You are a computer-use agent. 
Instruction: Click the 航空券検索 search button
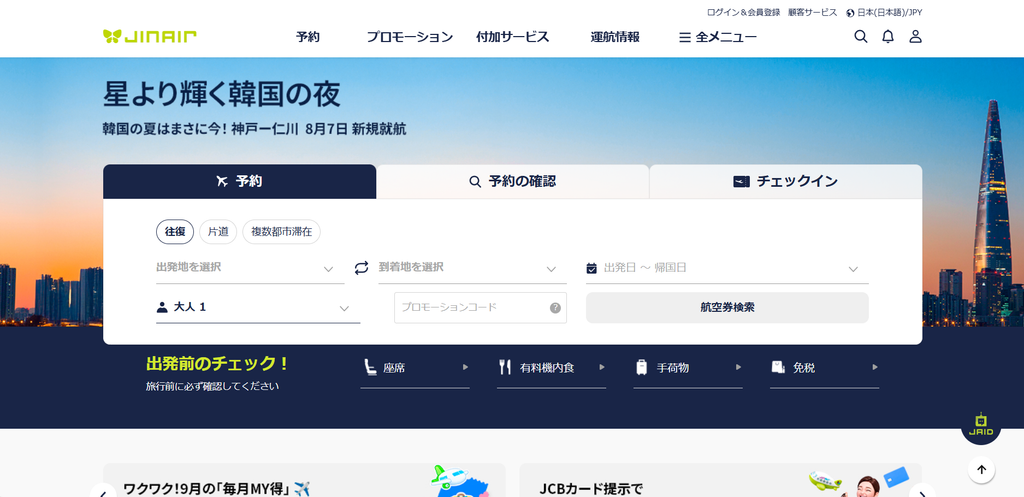[x=727, y=308]
